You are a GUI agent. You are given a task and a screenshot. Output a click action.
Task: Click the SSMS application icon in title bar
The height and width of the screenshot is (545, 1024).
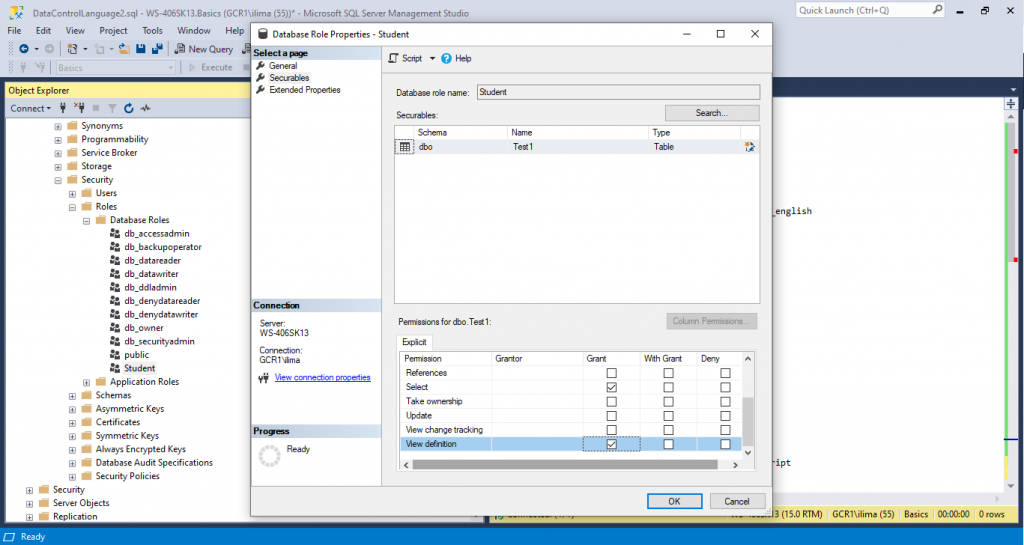pos(16,12)
